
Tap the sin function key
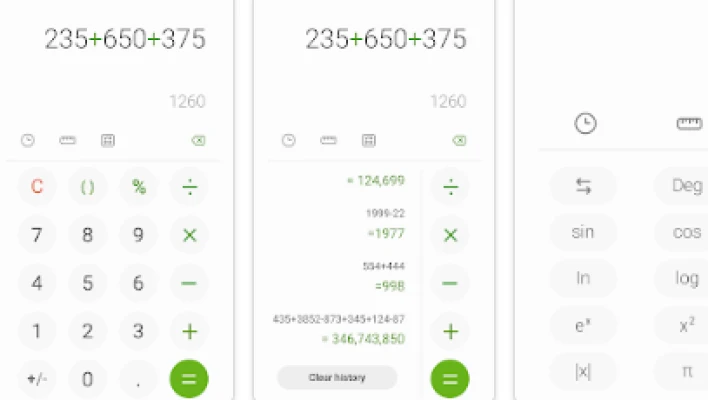coord(583,232)
